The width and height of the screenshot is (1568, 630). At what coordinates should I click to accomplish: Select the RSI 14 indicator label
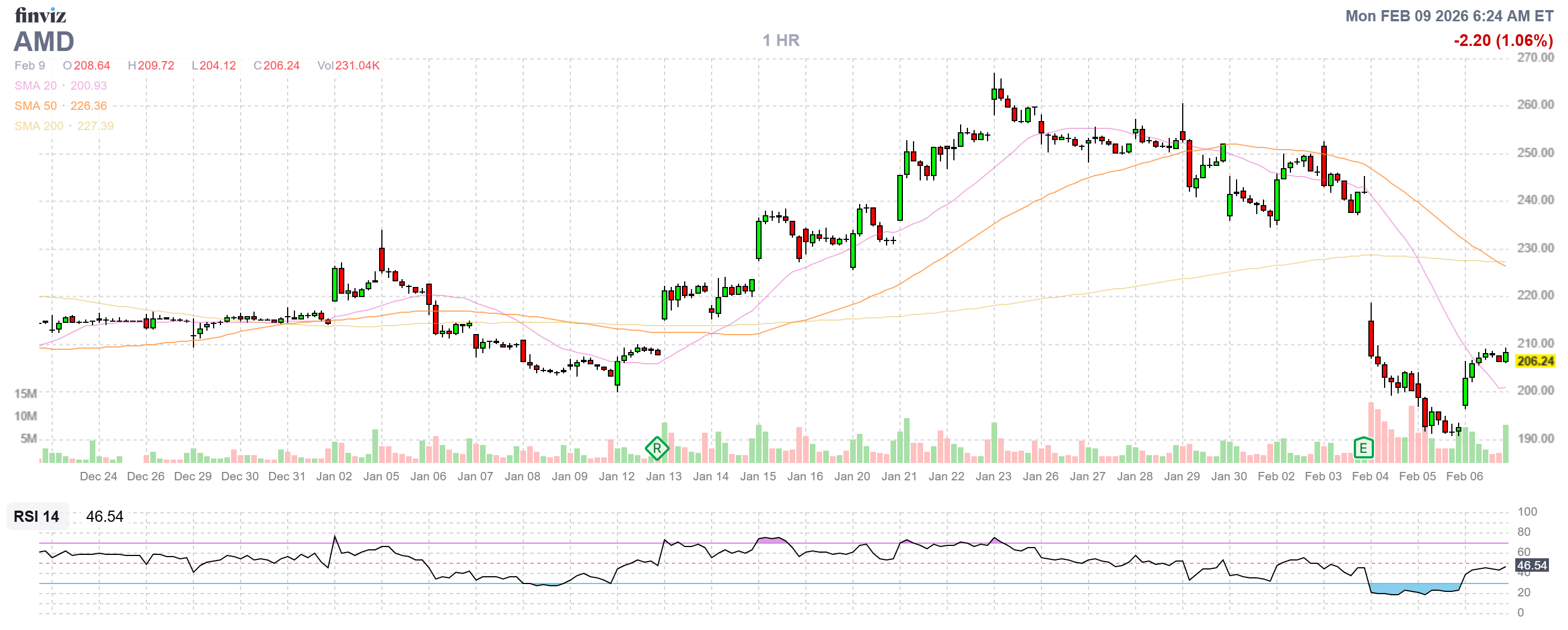(x=36, y=516)
